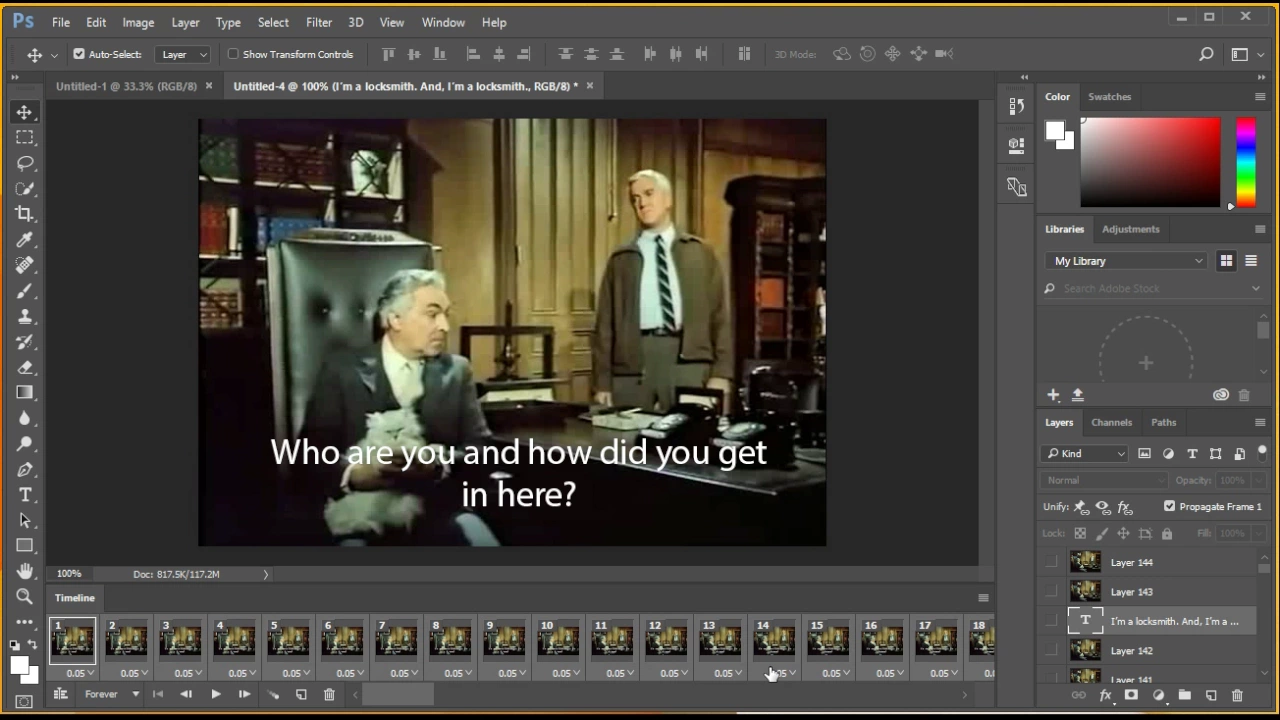Create a new layer from Layers panel
Image resolution: width=1280 pixels, height=720 pixels.
pos(1211,695)
